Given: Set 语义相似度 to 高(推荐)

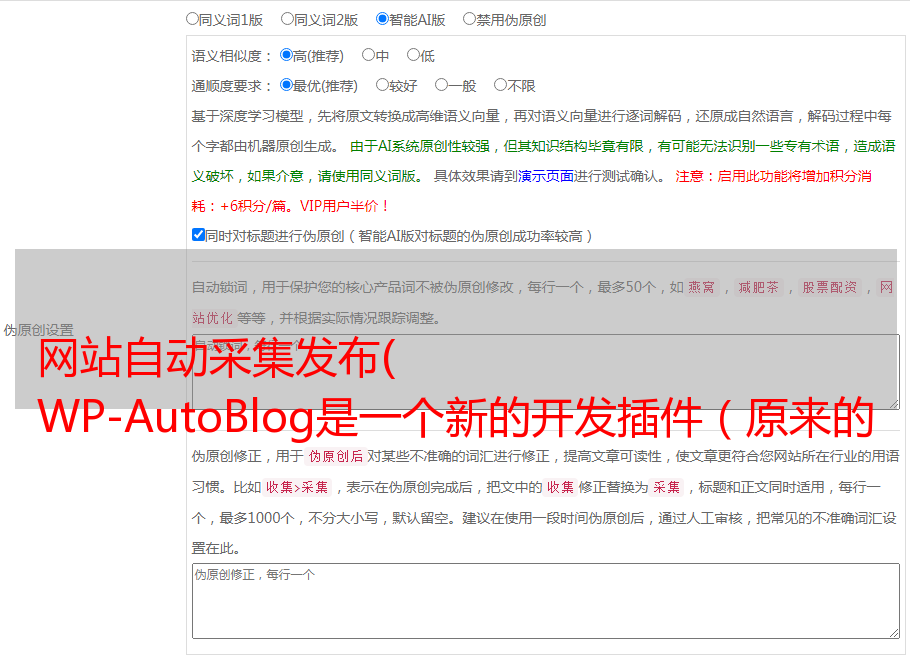Looking at the screenshot, I should [x=286, y=55].
